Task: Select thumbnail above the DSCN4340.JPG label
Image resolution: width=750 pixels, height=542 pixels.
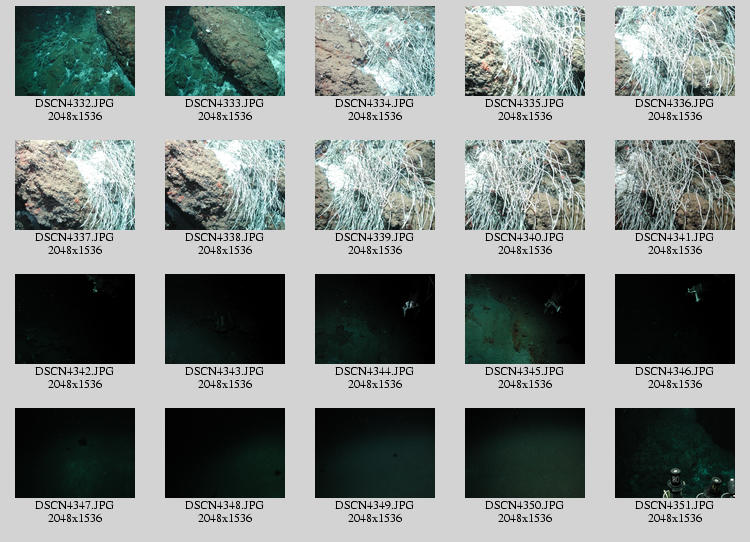Action: [x=525, y=185]
